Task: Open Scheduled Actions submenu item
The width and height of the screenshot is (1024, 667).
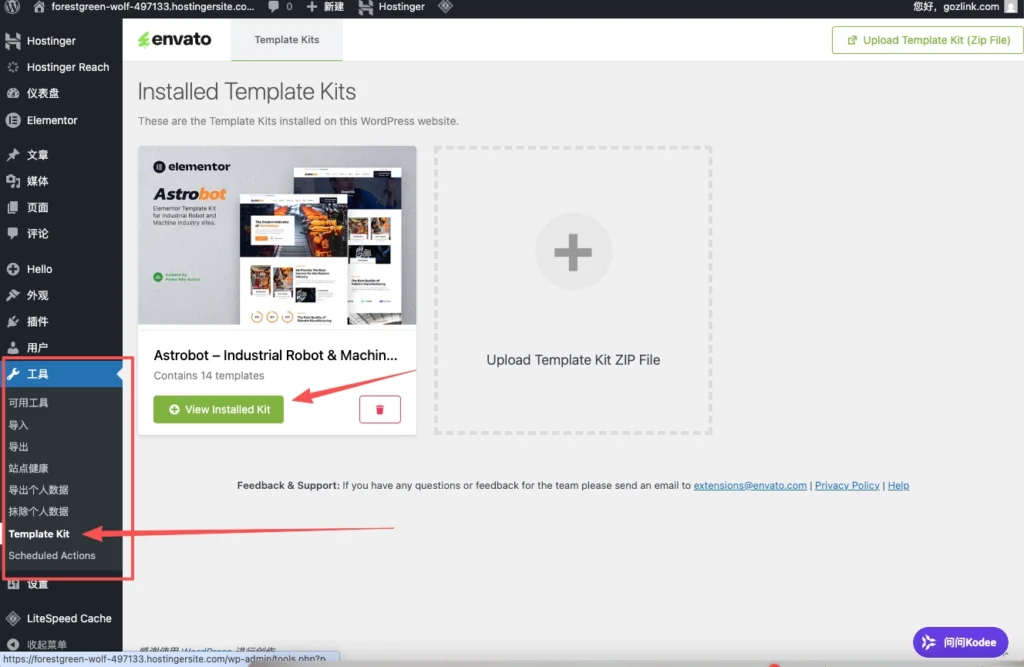Action: tap(52, 555)
